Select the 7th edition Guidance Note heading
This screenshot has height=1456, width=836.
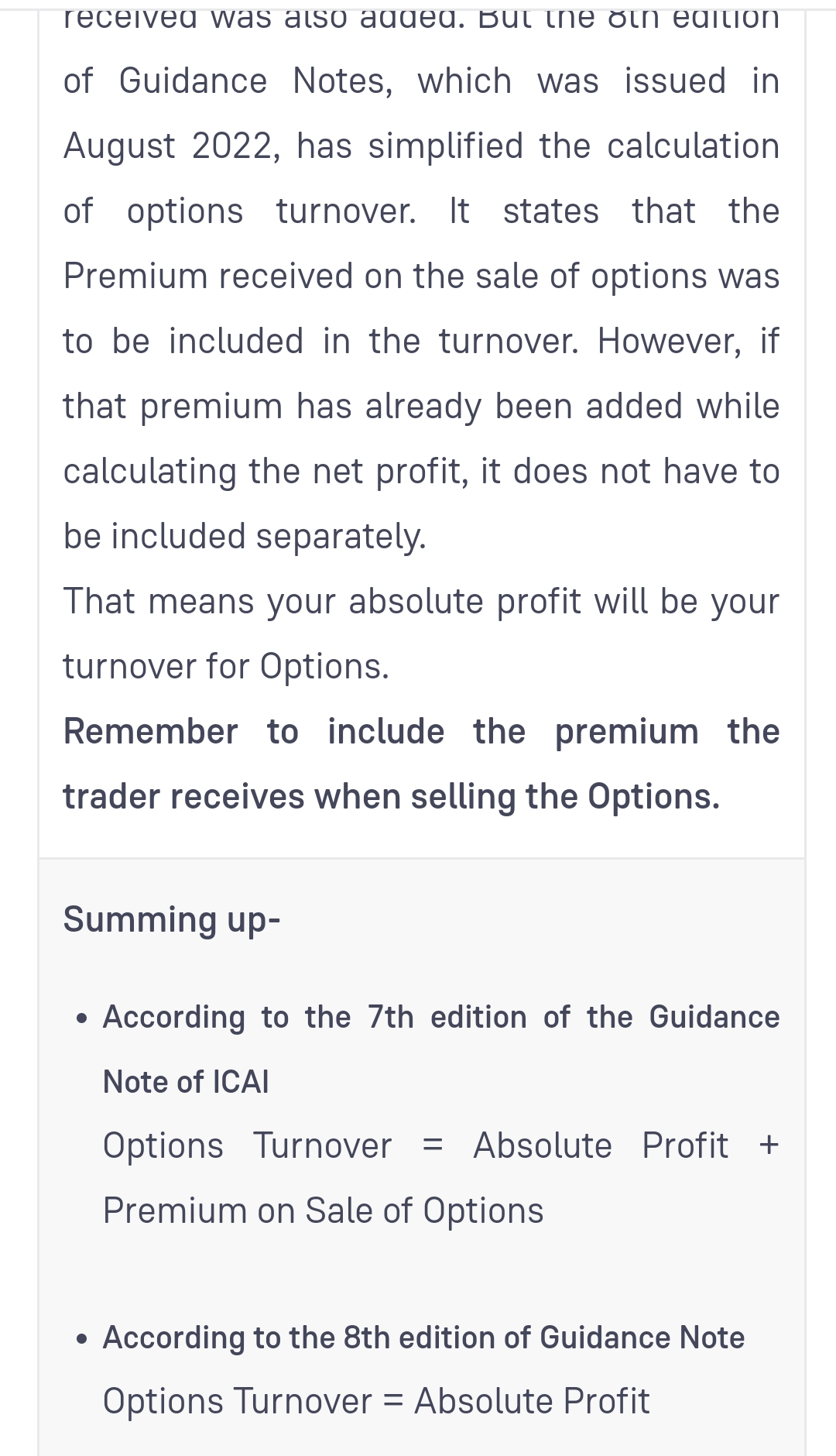440,1018
